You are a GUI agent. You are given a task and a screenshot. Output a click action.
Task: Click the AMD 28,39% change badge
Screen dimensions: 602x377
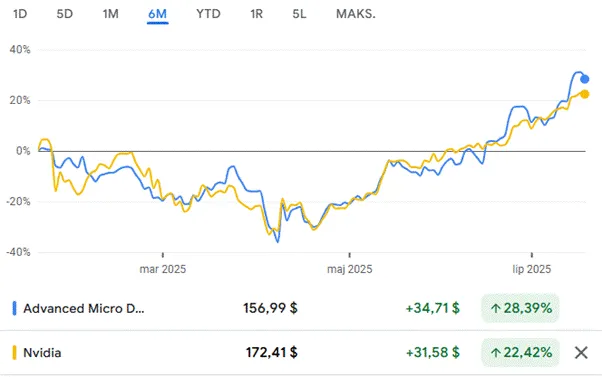point(520,308)
